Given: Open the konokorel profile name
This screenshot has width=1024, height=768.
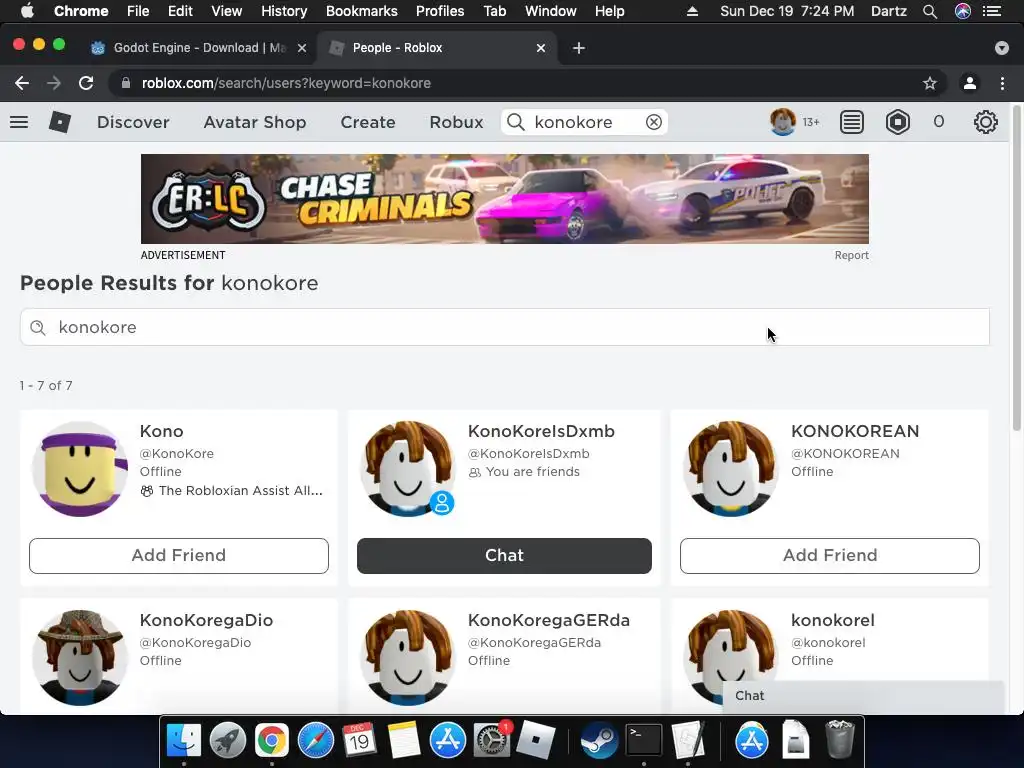Looking at the screenshot, I should (x=833, y=620).
